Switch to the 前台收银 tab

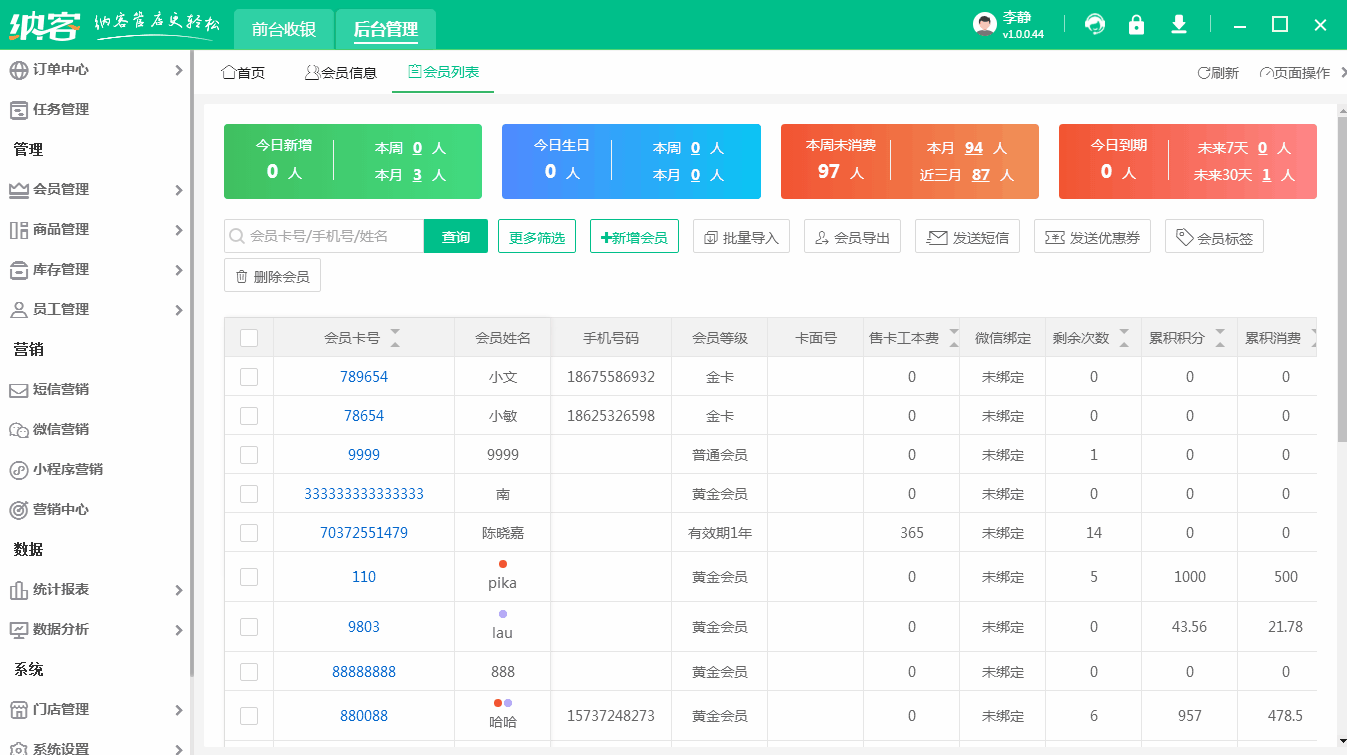point(282,29)
